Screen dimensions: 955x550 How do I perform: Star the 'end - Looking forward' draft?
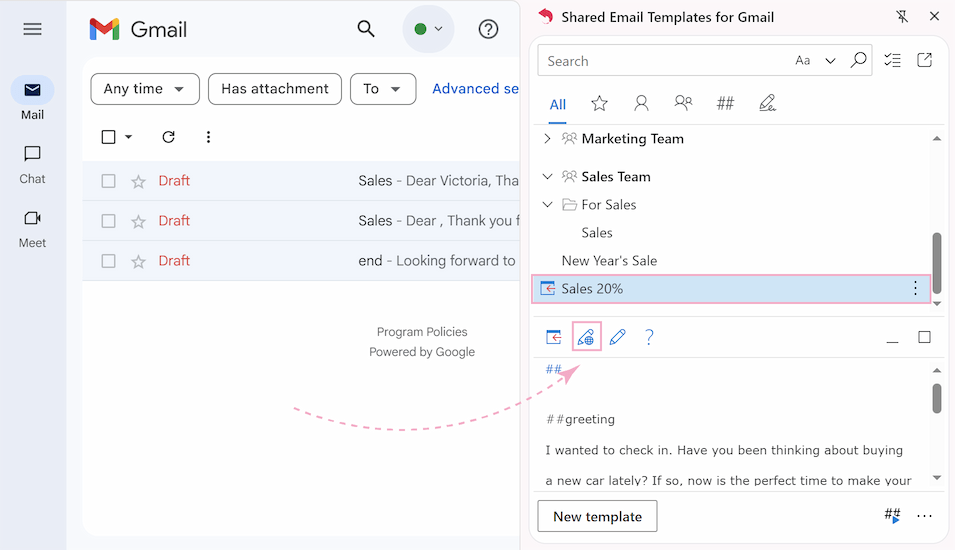click(138, 261)
